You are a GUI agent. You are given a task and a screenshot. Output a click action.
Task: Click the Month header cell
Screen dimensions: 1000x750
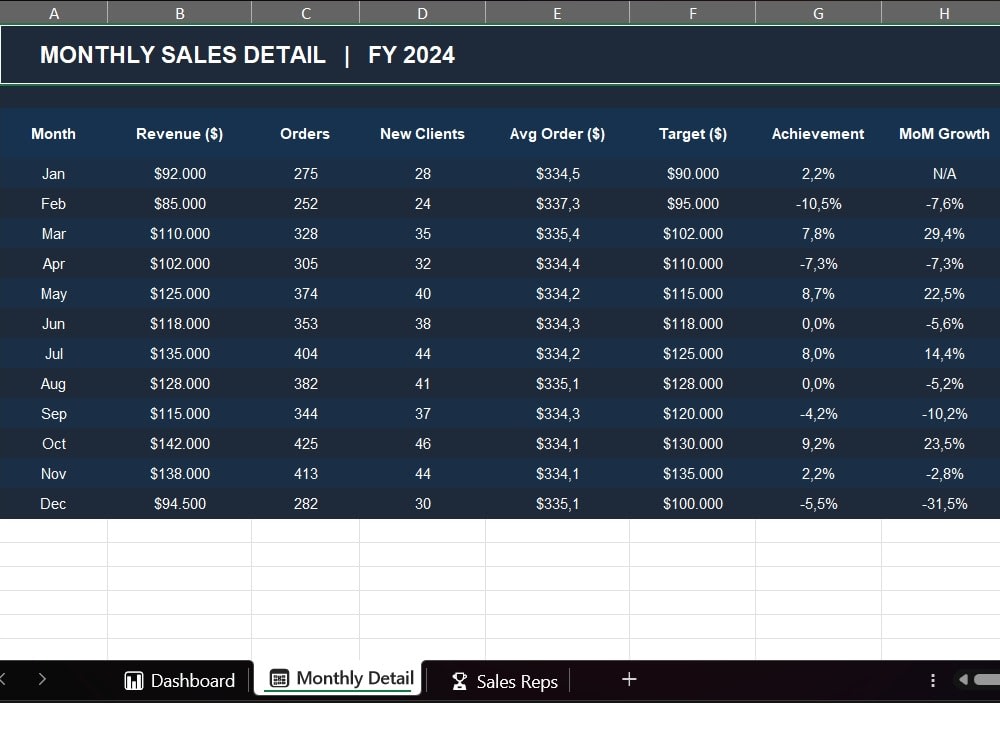(54, 134)
